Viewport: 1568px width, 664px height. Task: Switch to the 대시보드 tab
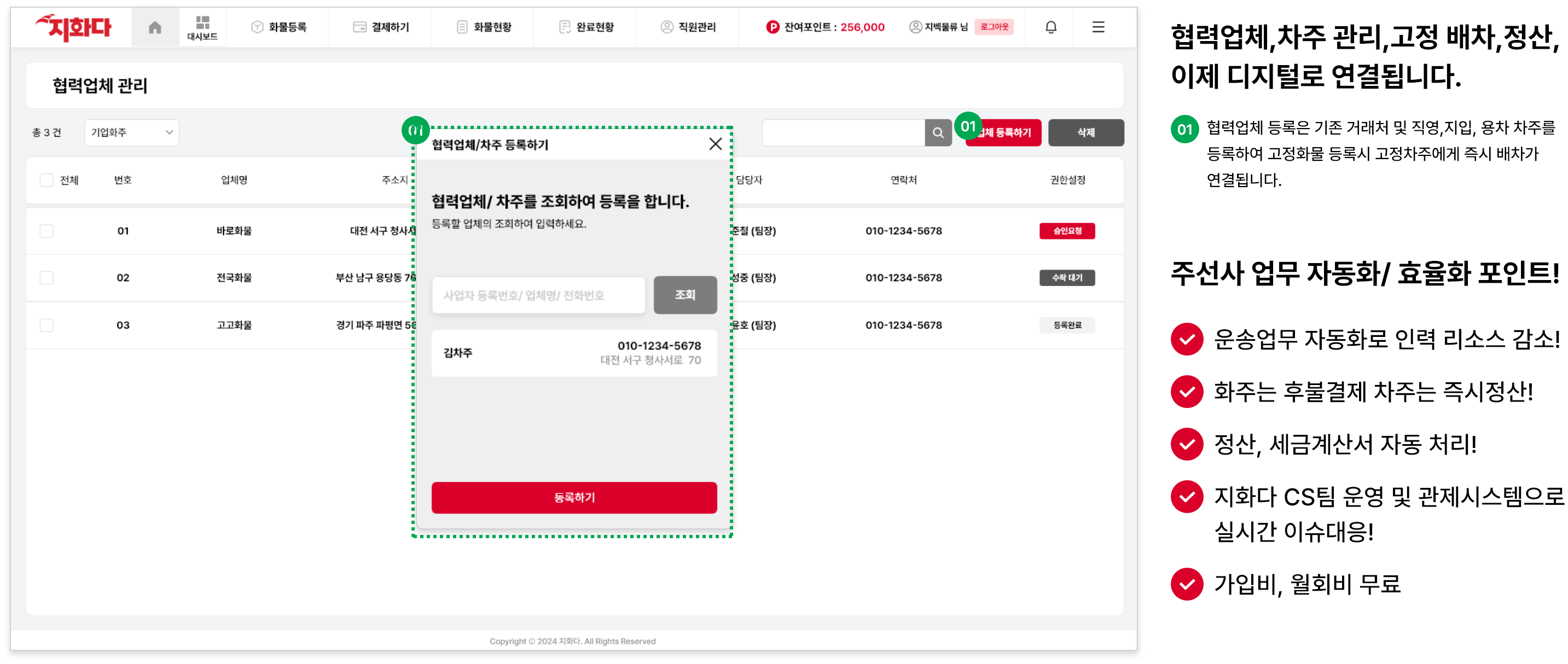click(202, 27)
